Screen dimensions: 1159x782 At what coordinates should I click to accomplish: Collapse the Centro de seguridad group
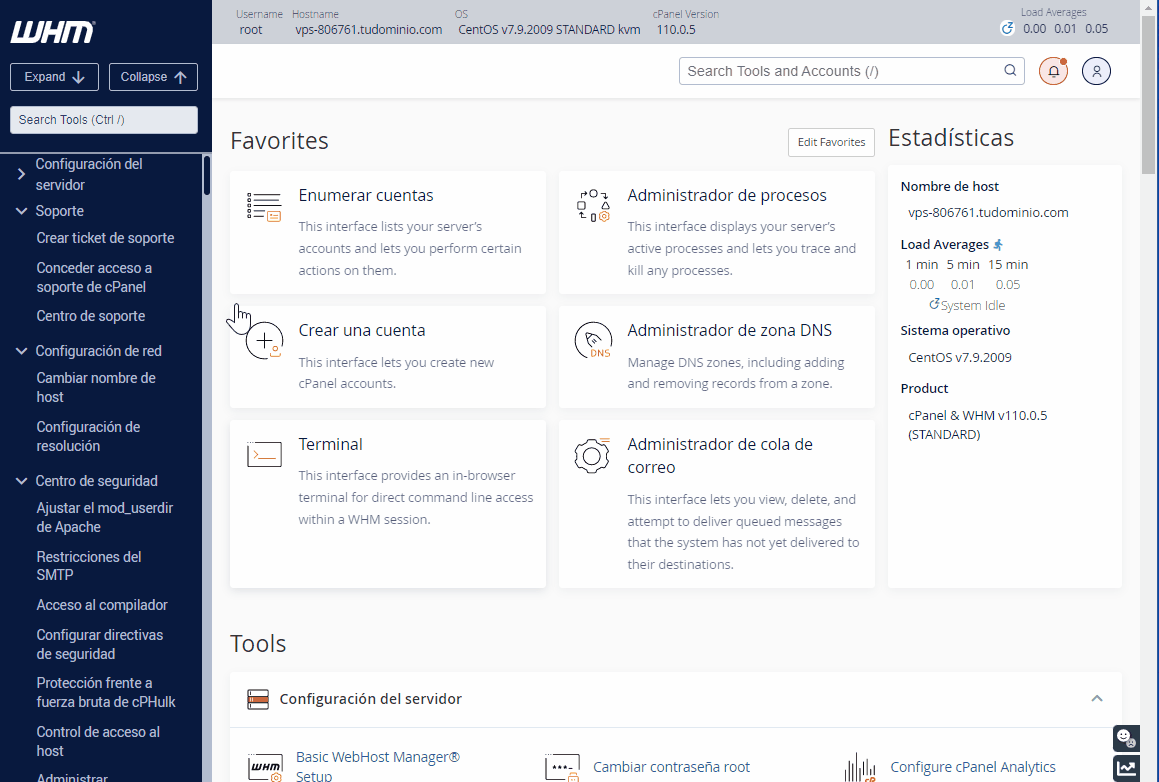point(21,481)
